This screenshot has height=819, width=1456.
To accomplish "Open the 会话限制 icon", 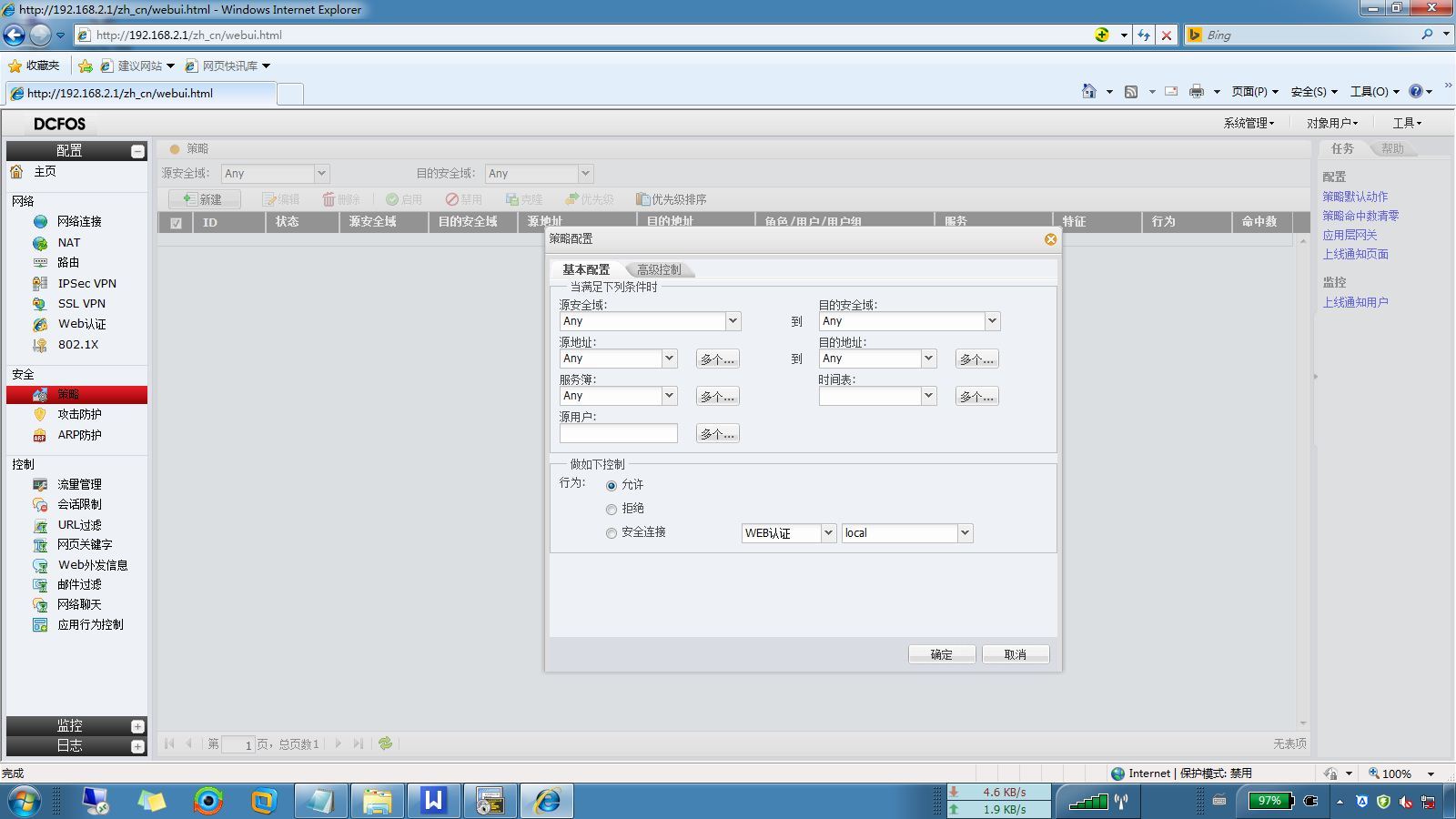I will tap(40, 504).
